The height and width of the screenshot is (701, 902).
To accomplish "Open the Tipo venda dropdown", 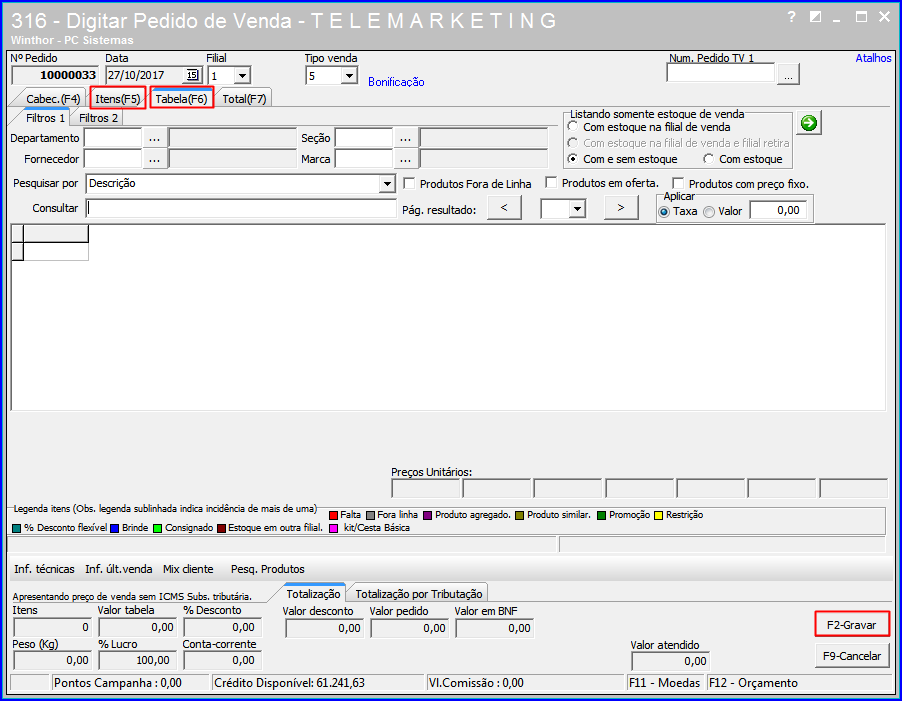I will pyautogui.click(x=349, y=76).
